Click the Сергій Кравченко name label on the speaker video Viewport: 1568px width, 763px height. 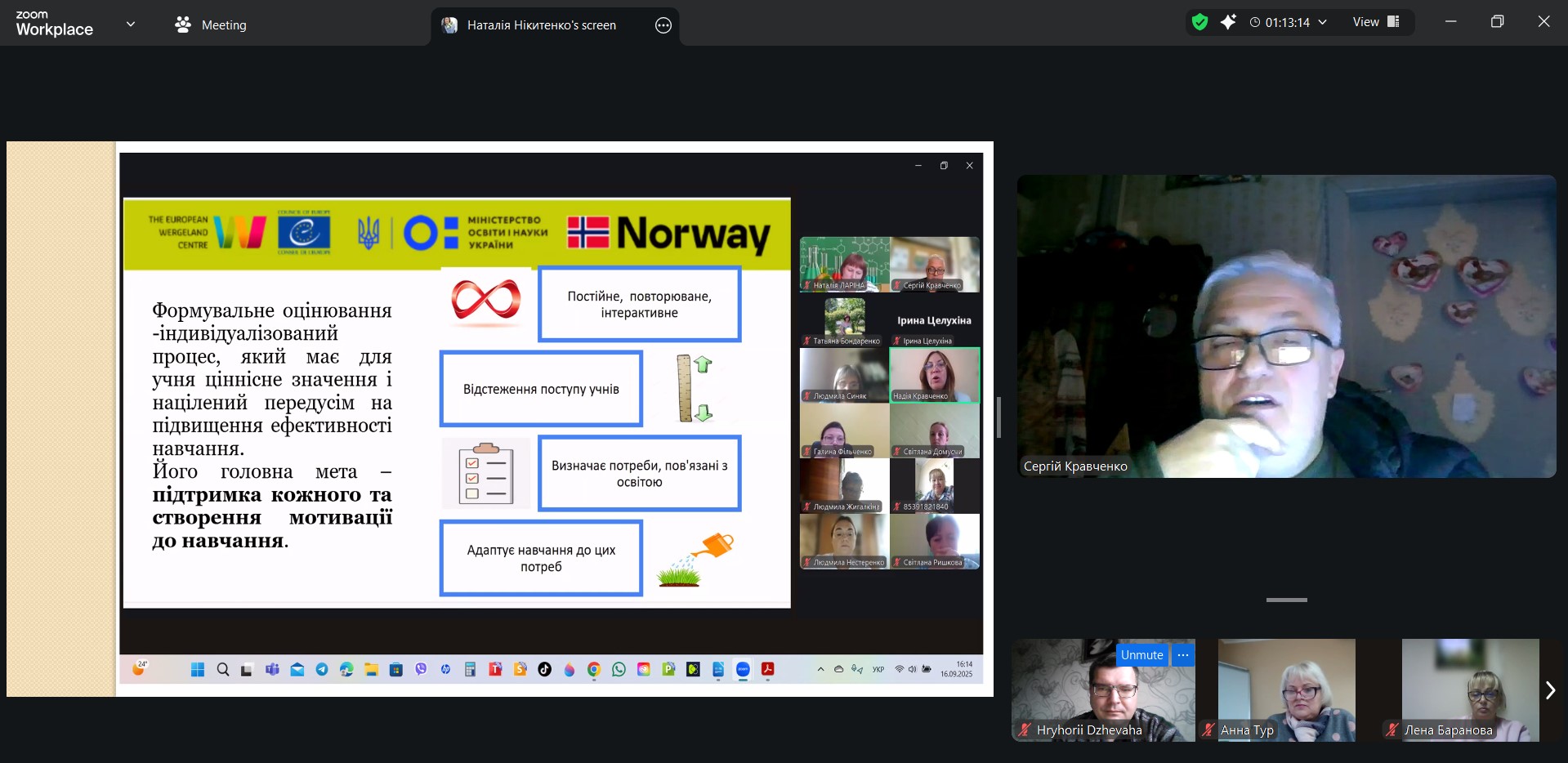click(x=1075, y=466)
